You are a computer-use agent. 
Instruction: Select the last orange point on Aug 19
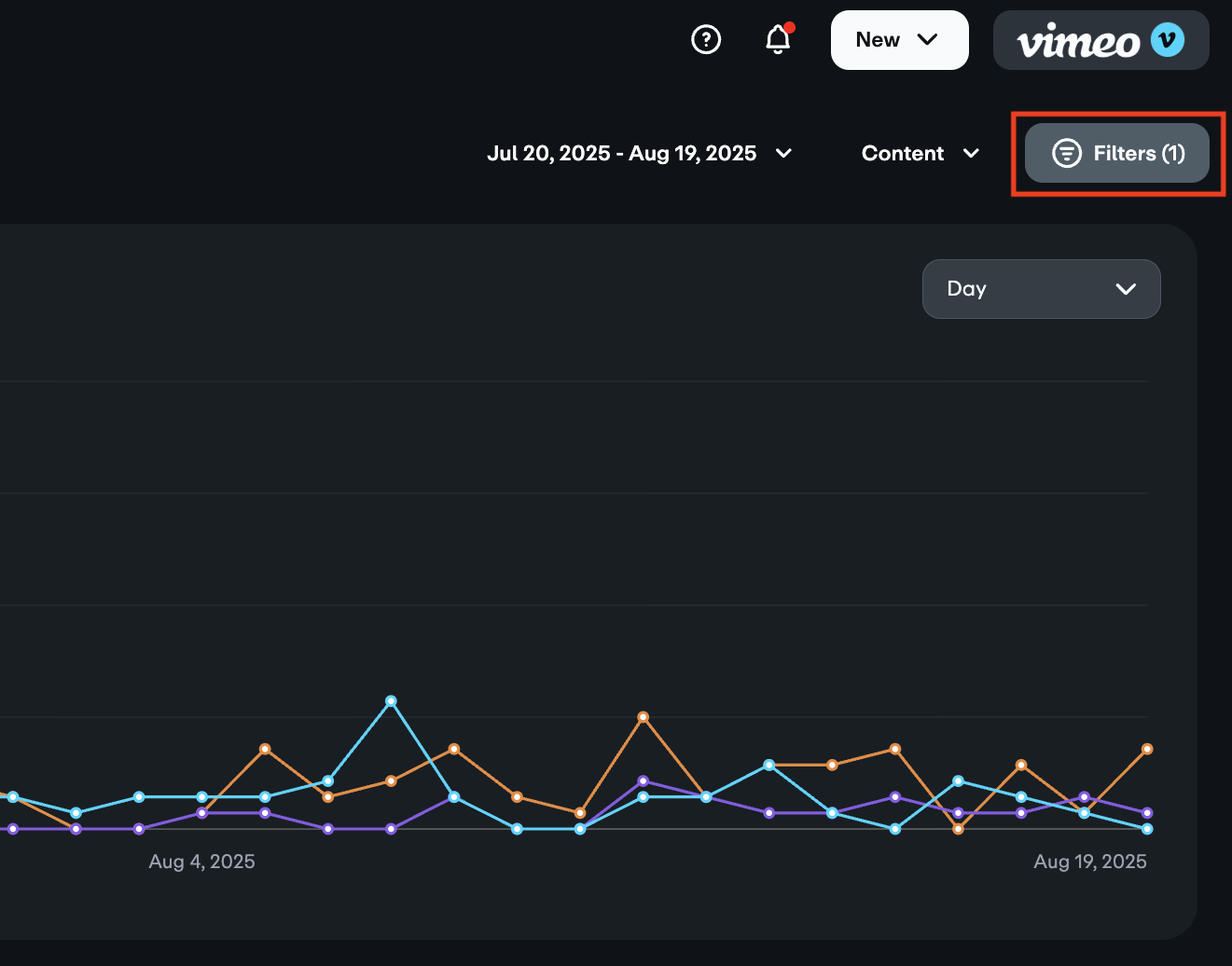point(1147,749)
